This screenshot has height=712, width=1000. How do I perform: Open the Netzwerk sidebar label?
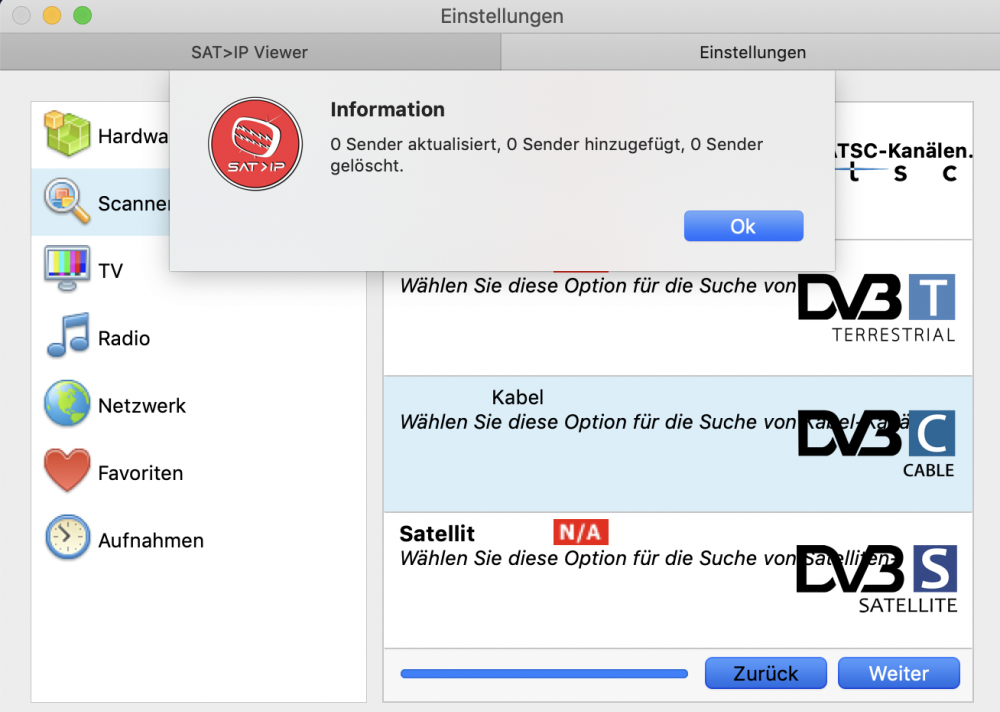[x=142, y=406]
